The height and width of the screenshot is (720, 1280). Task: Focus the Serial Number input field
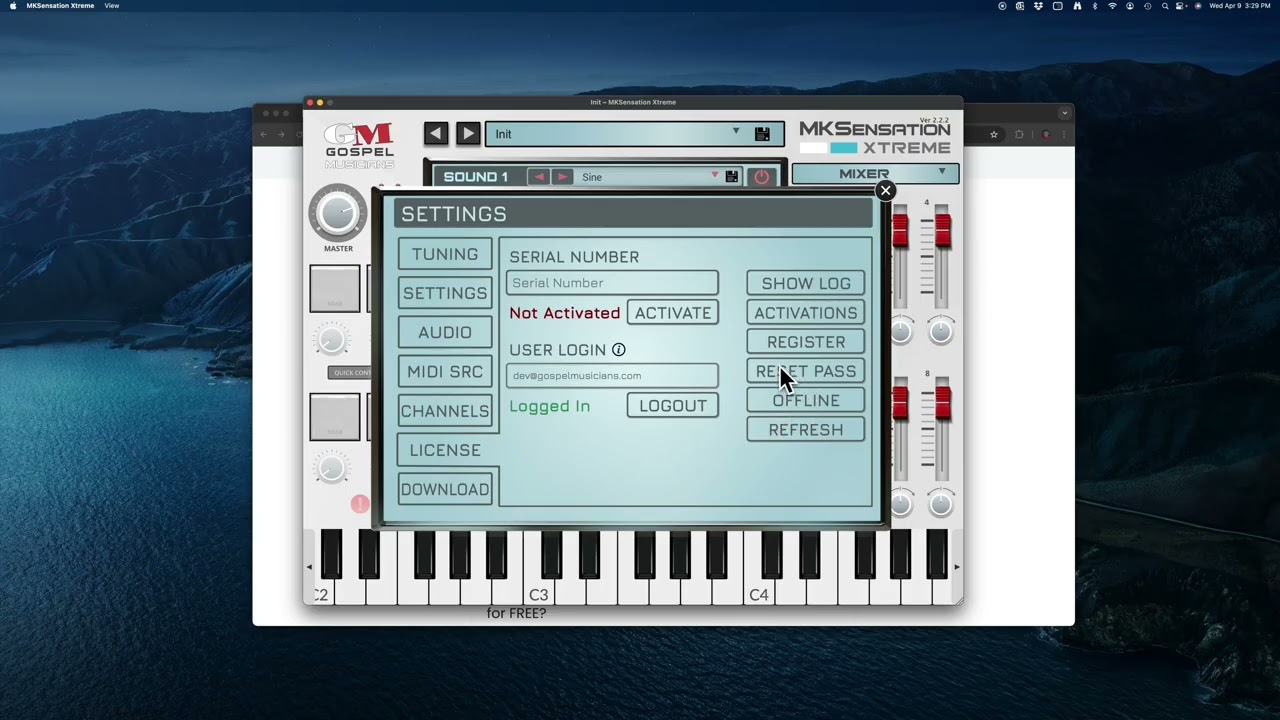pos(612,283)
